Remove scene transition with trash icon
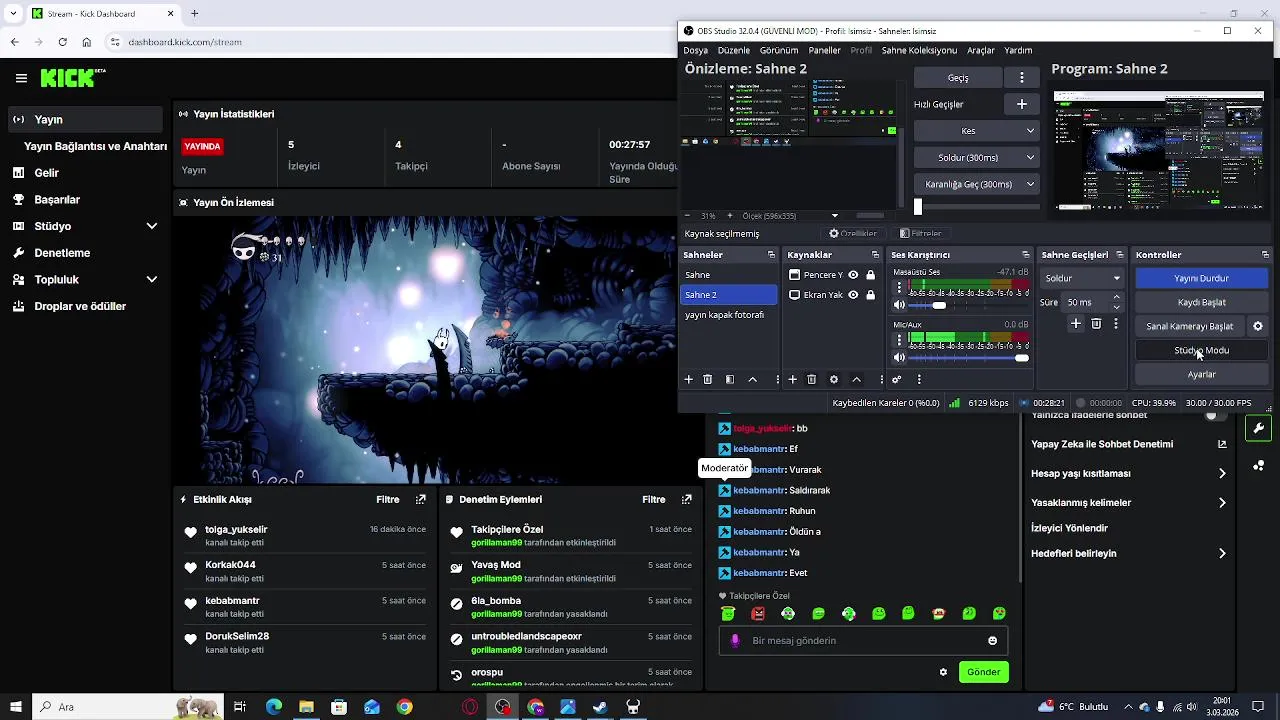Image resolution: width=1280 pixels, height=720 pixels. [1096, 324]
